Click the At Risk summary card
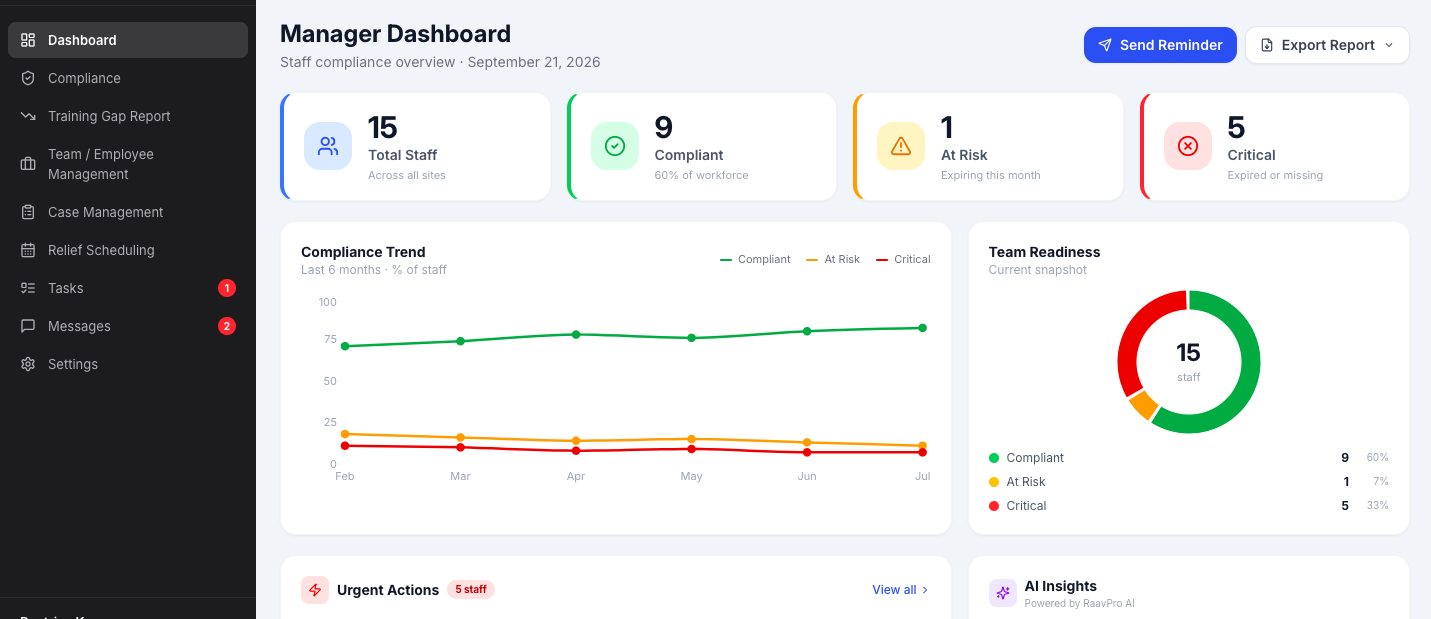Screen dimensions: 1431x619 click(988, 147)
